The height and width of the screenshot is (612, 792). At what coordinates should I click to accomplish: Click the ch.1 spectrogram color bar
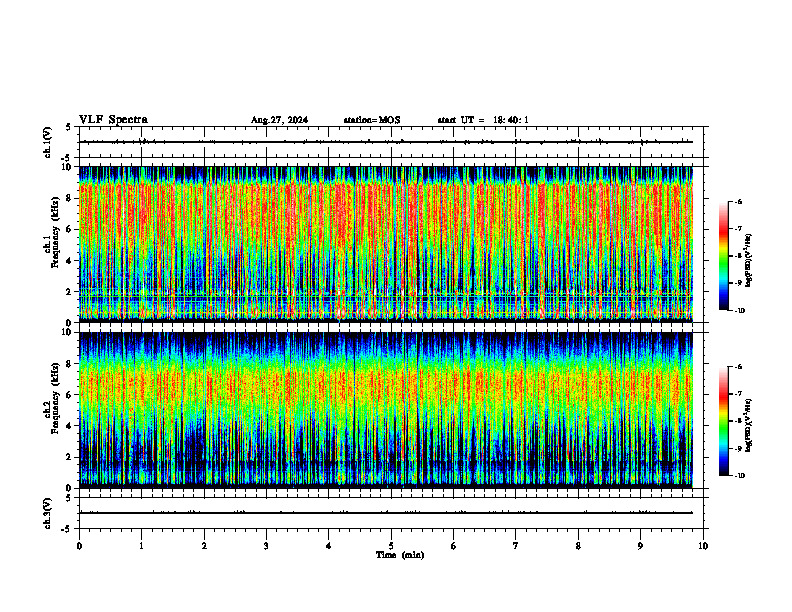tap(723, 256)
